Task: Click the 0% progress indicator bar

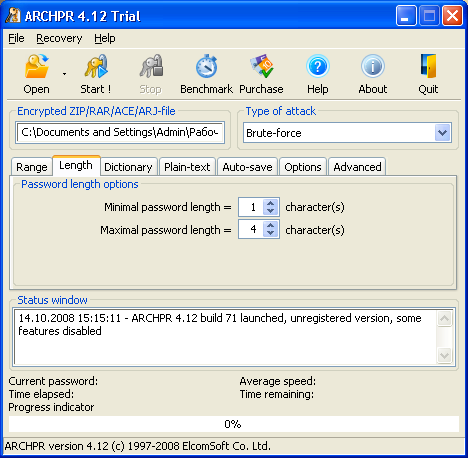Action: [234, 424]
